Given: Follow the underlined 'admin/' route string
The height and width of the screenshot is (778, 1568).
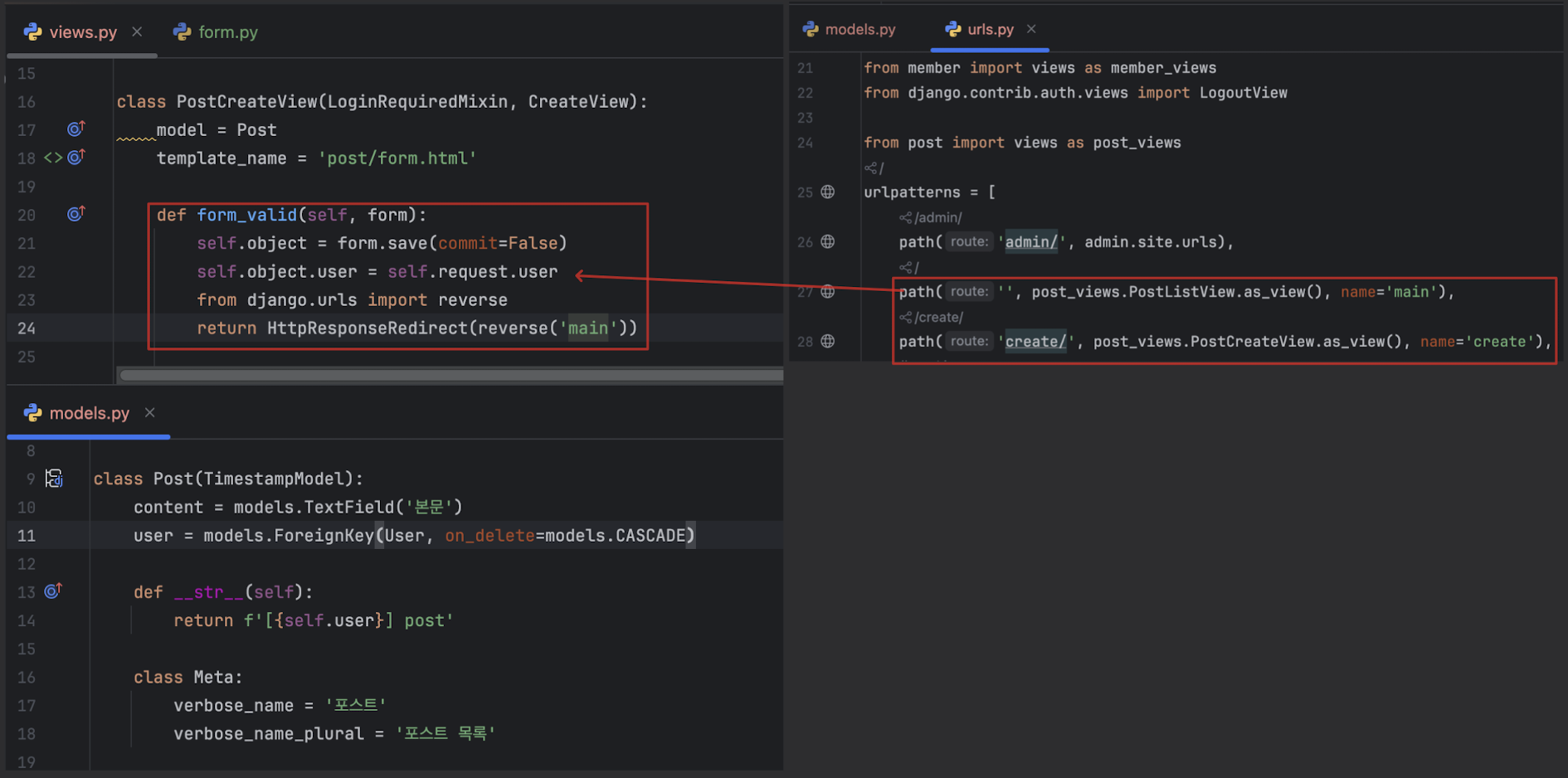Looking at the screenshot, I should tap(1031, 242).
